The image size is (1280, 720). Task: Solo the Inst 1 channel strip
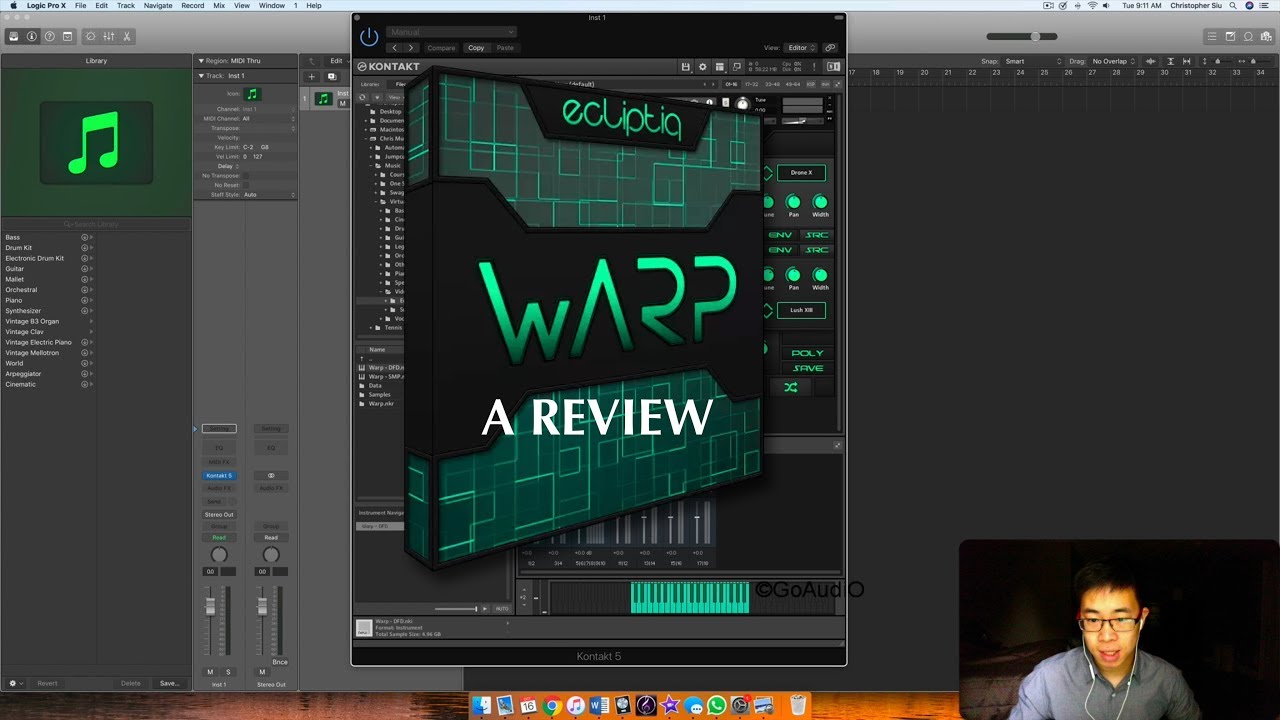pos(227,671)
